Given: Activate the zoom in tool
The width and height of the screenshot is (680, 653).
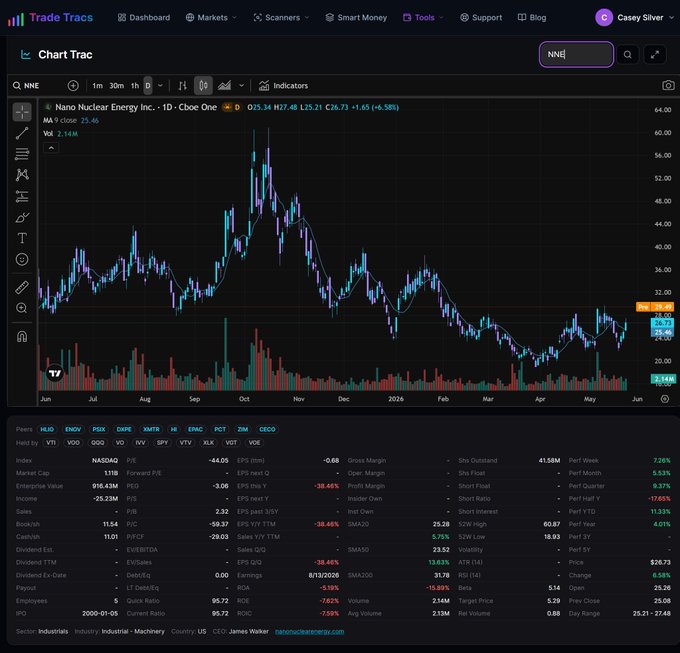Looking at the screenshot, I should point(22,308).
